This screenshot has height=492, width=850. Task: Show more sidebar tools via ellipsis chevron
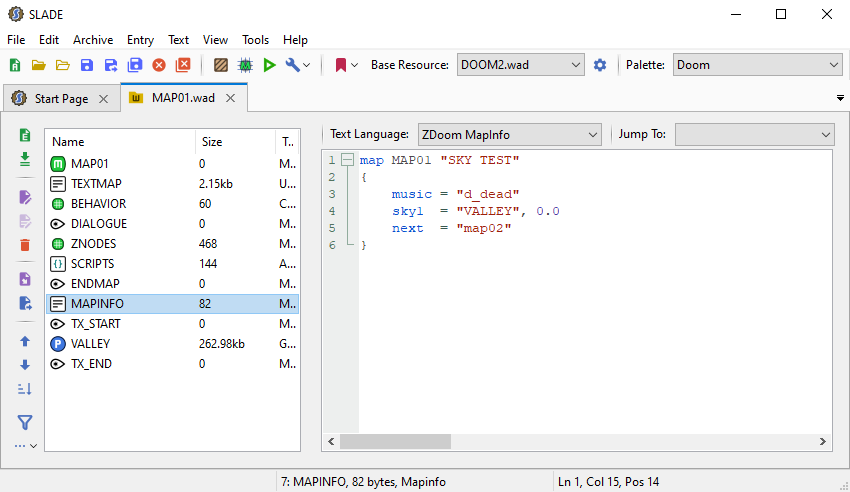(x=25, y=446)
